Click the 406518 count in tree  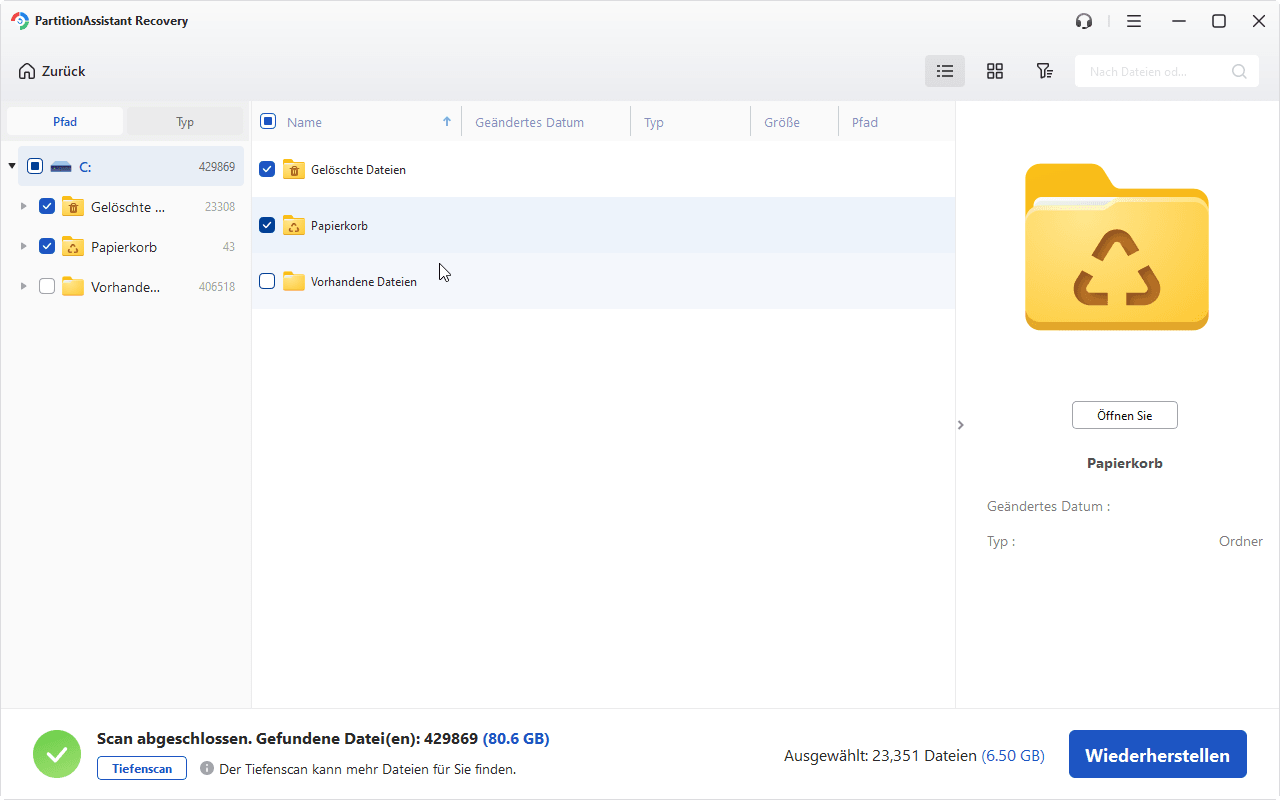point(217,287)
